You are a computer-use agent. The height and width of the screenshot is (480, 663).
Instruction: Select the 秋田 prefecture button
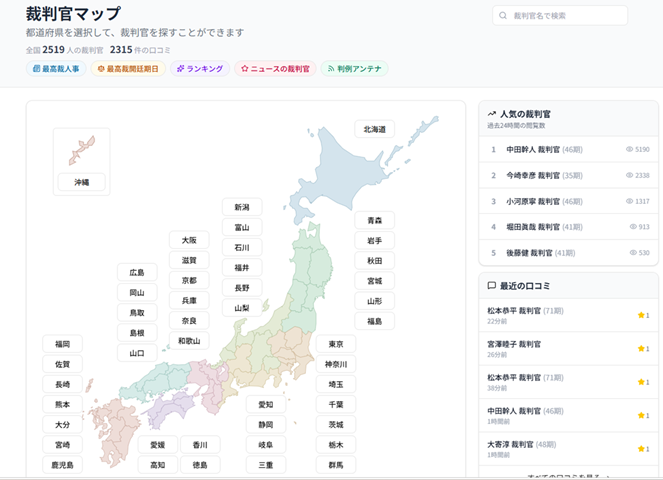(x=375, y=261)
